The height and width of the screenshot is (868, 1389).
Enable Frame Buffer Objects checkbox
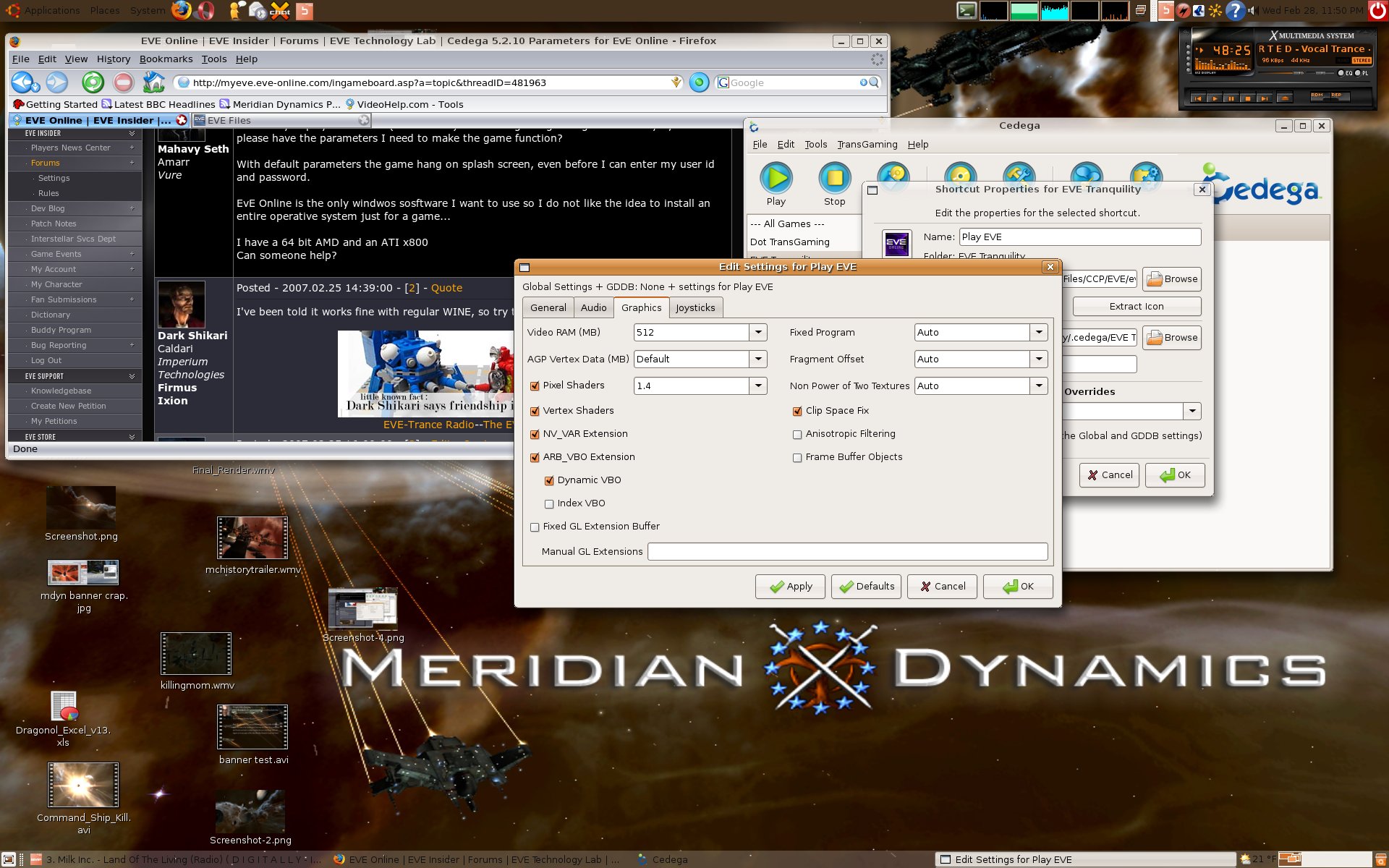click(x=797, y=458)
